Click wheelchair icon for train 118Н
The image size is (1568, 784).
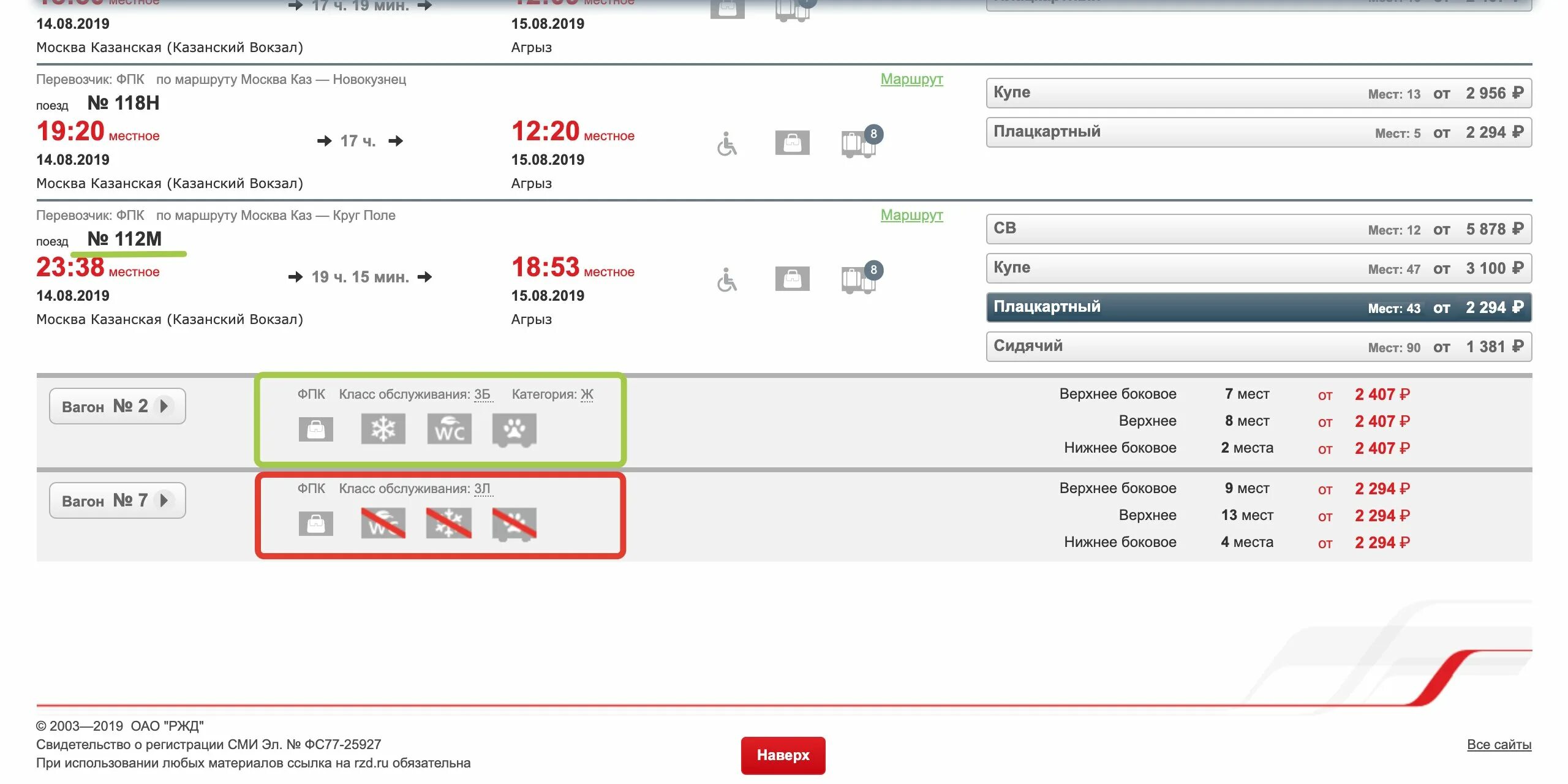pos(727,144)
